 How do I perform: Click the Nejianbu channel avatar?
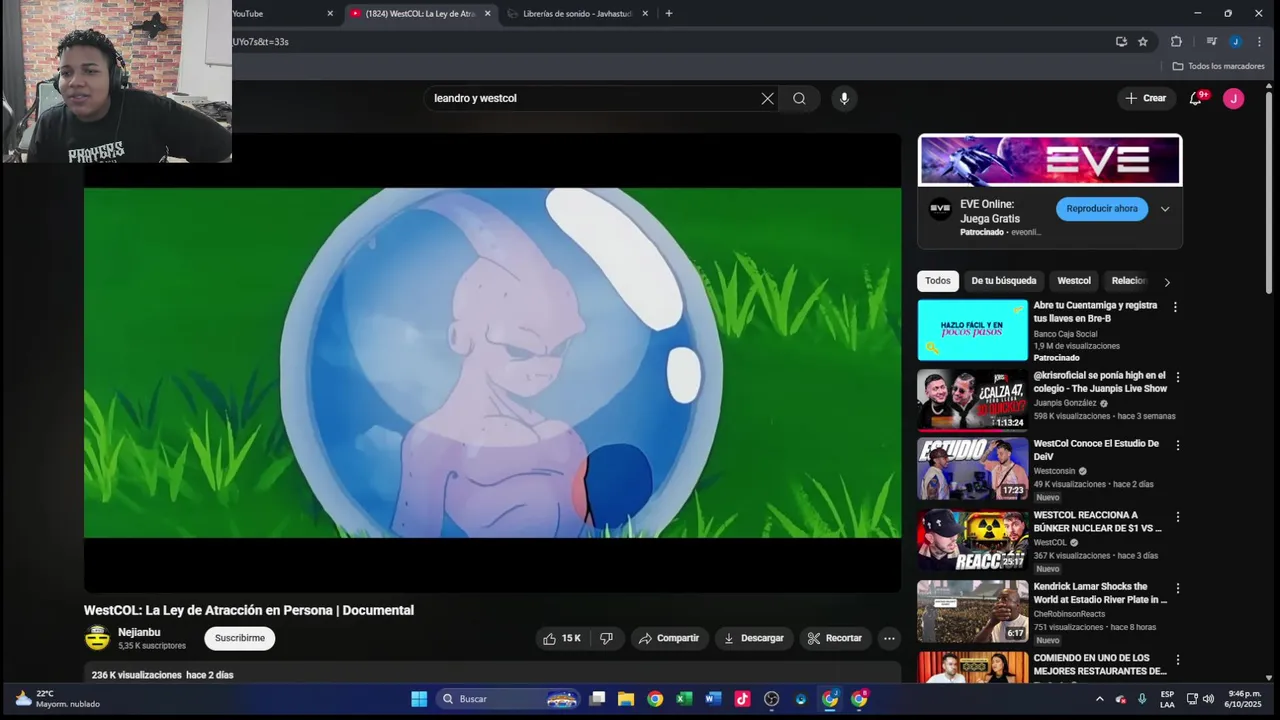[97, 638]
